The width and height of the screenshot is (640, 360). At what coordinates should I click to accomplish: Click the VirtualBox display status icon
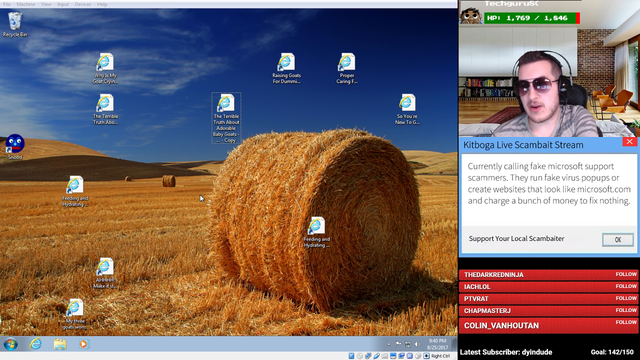coord(393,356)
